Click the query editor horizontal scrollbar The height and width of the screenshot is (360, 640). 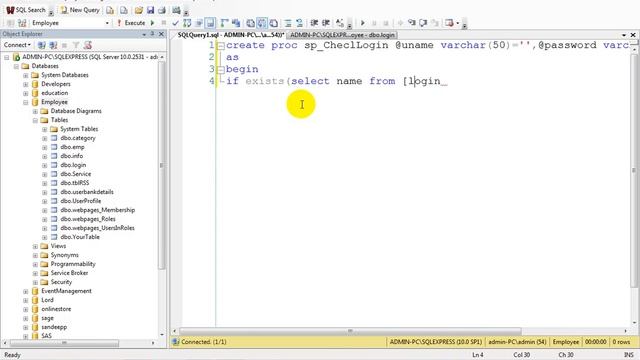coord(350,331)
